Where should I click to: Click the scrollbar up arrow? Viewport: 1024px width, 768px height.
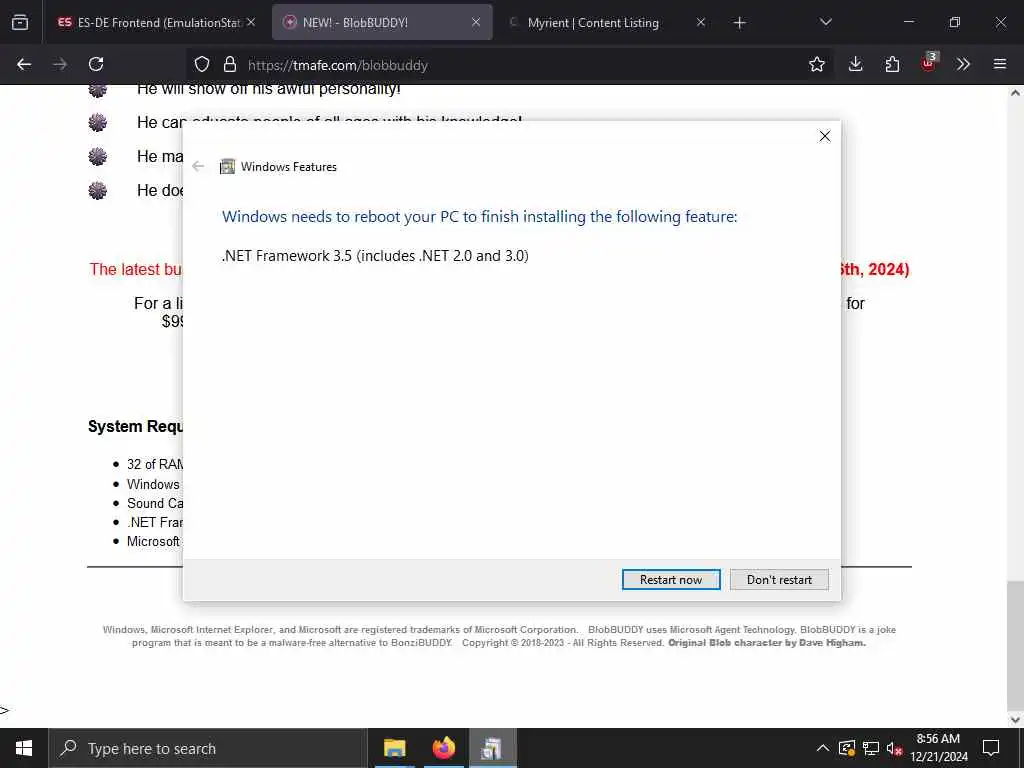1016,93
